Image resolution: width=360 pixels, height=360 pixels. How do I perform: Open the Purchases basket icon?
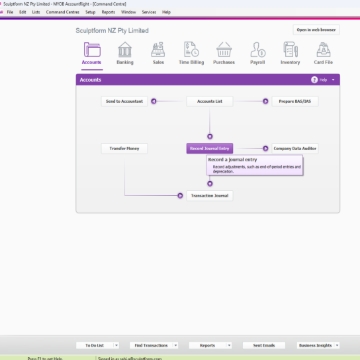224,50
